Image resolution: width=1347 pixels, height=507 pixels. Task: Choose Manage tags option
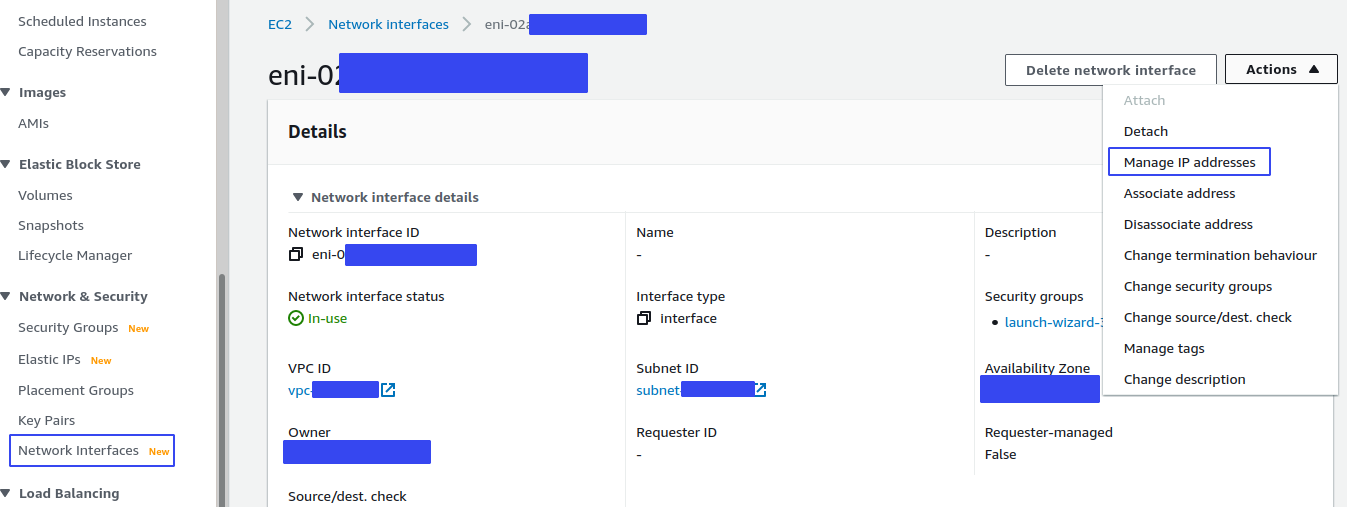click(1164, 349)
